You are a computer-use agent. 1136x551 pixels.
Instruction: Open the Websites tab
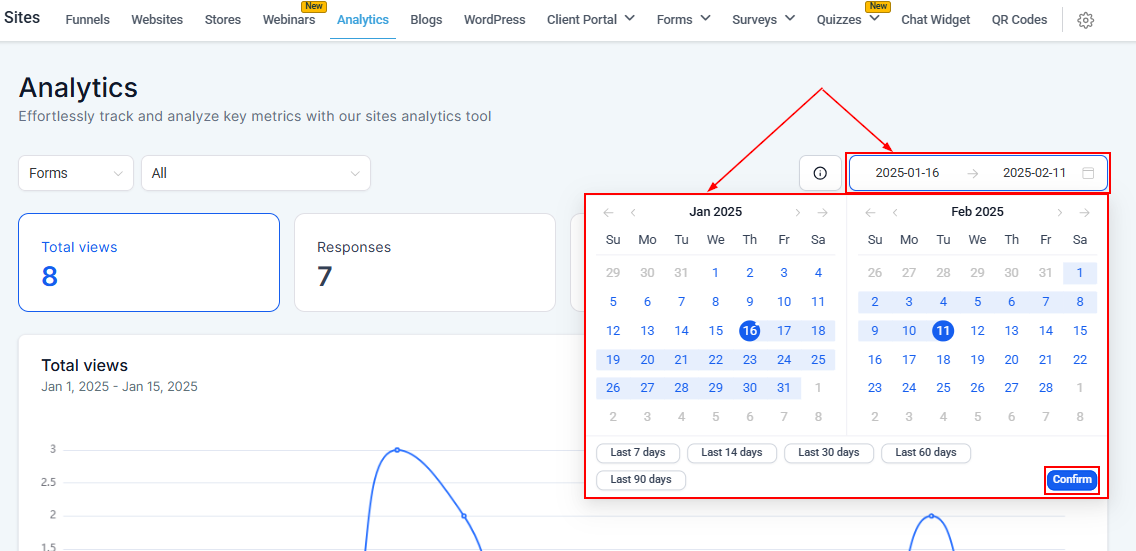click(157, 20)
